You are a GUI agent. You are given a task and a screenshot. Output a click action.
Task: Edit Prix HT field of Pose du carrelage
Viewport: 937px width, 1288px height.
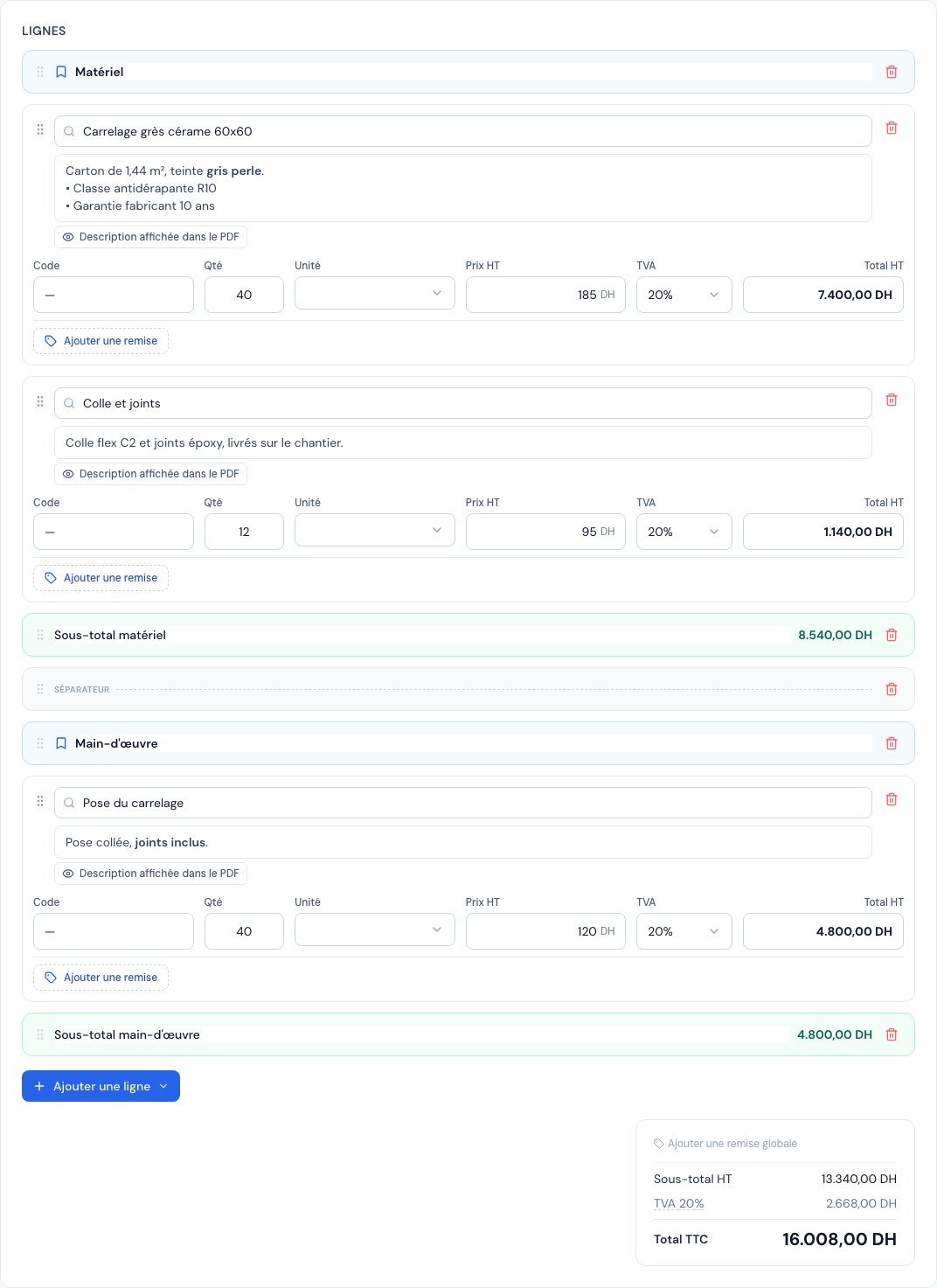tap(545, 931)
